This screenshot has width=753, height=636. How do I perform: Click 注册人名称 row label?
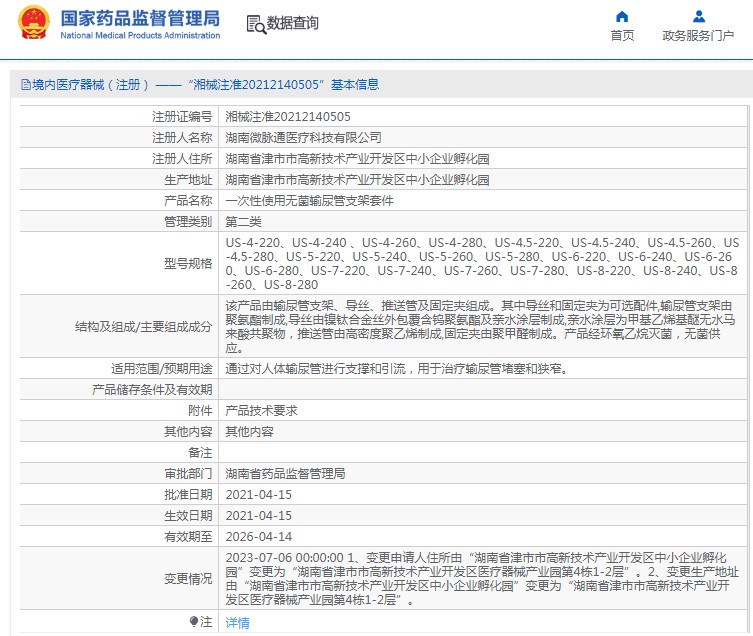pos(182,138)
